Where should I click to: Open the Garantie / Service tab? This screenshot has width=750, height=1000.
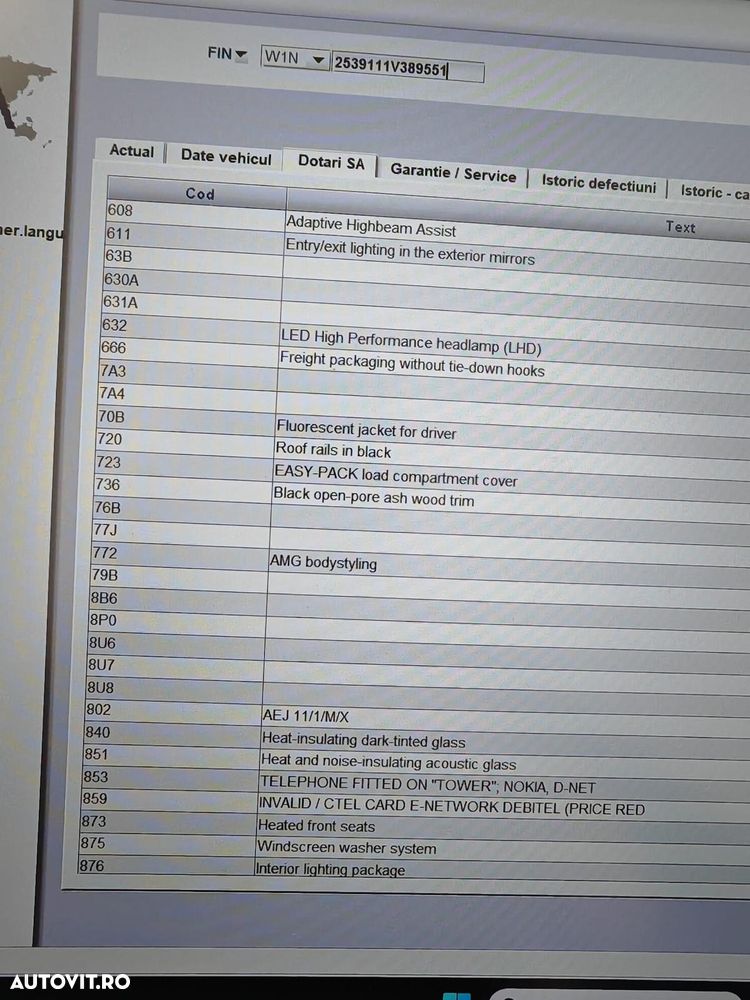coord(453,173)
